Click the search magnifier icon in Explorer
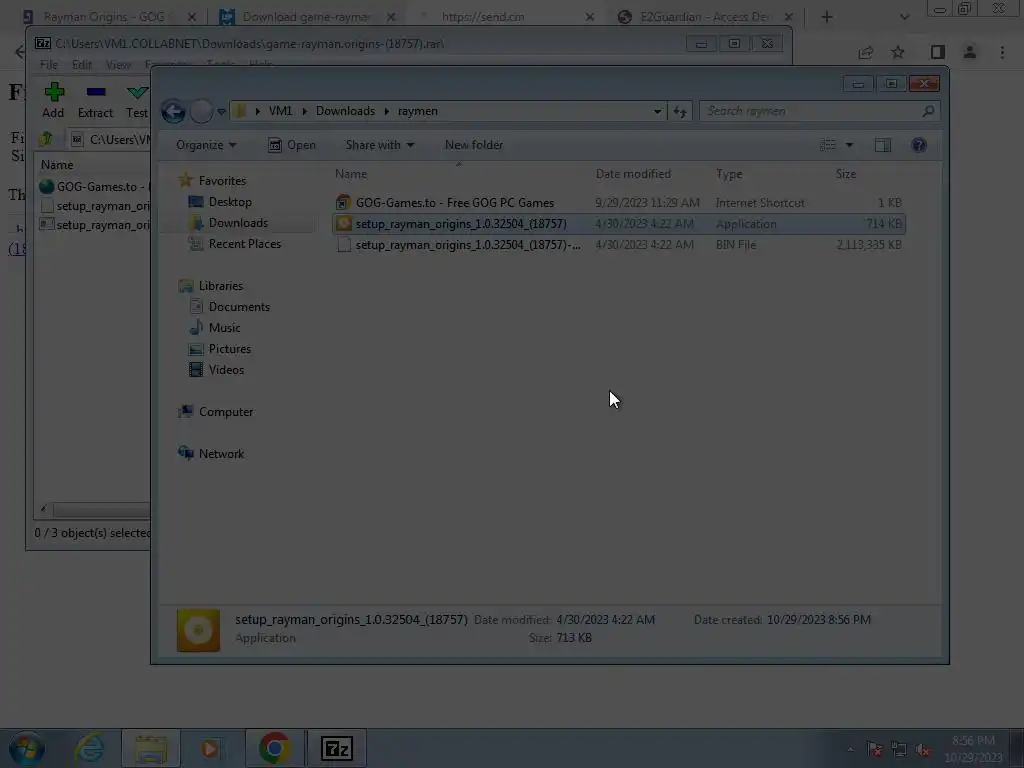The image size is (1024, 768). (x=928, y=111)
